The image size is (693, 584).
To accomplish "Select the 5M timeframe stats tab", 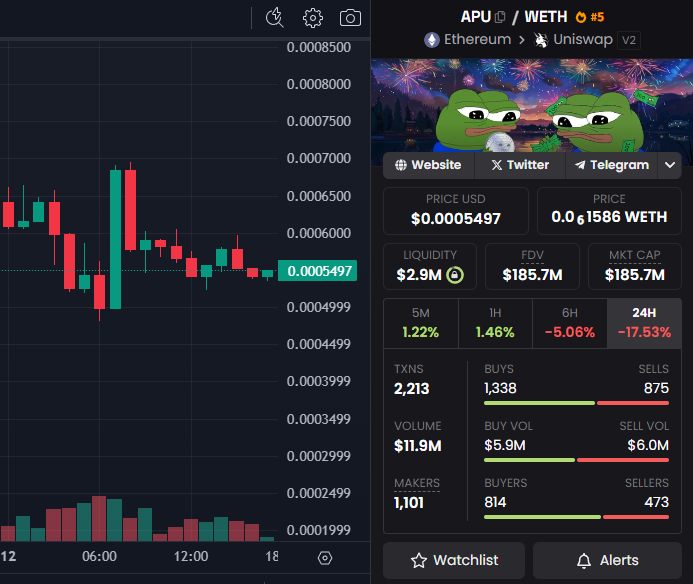I will coord(421,323).
